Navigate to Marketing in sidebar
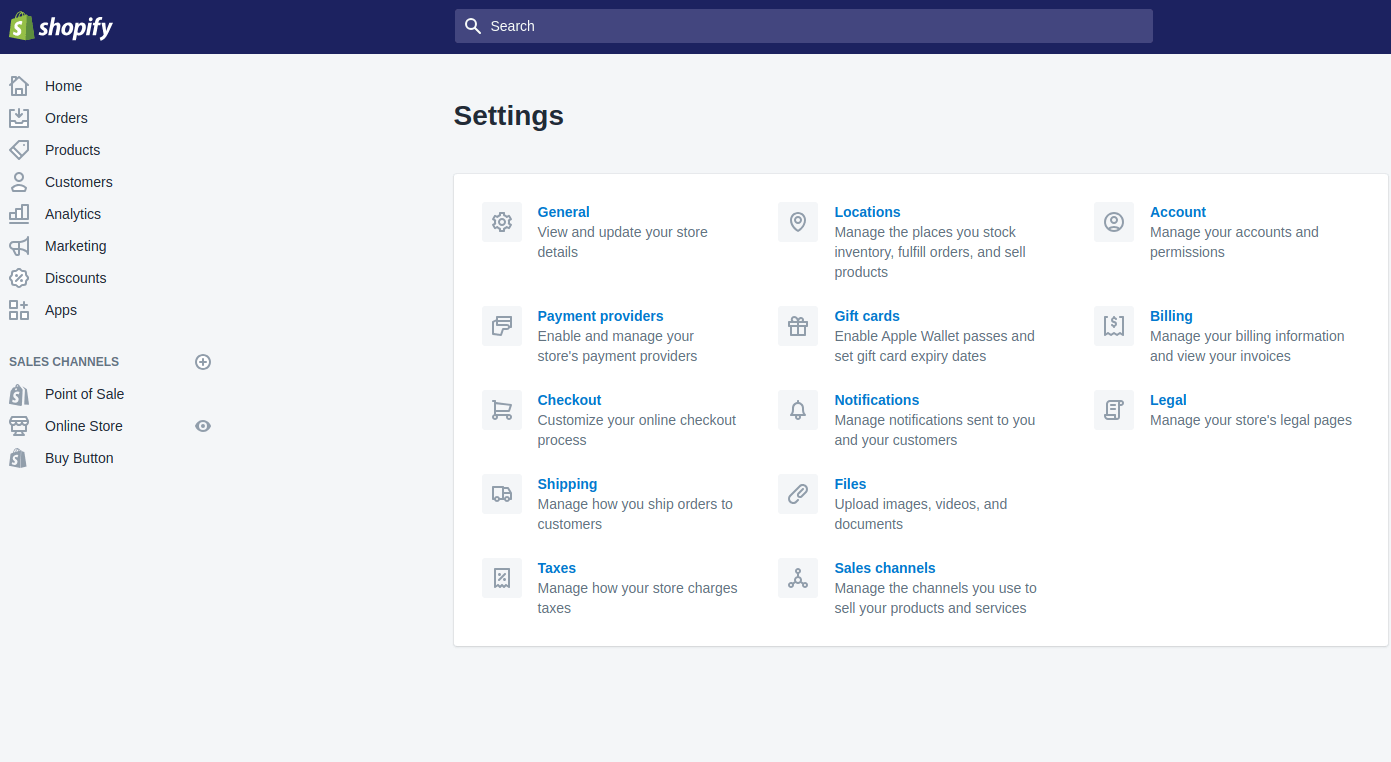This screenshot has height=762, width=1391. tap(76, 246)
